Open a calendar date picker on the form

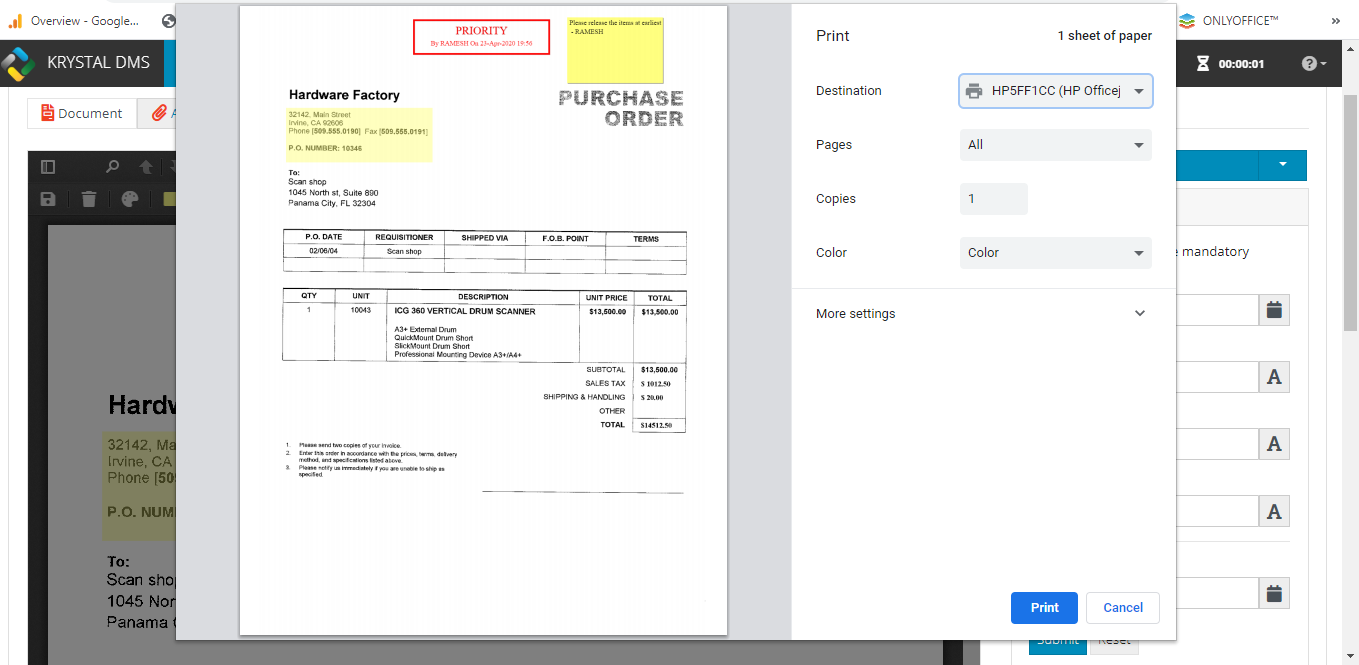[1275, 310]
